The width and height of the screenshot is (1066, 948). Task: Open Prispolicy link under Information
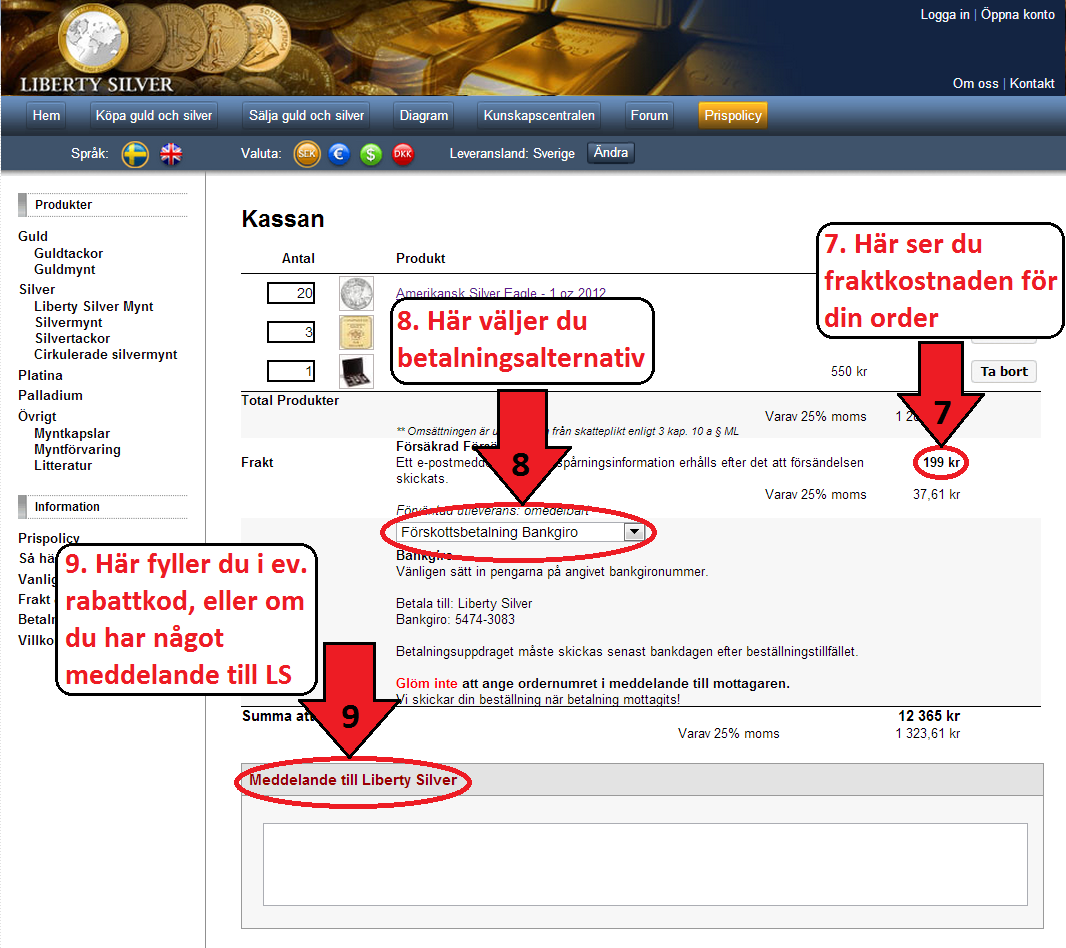tap(48, 538)
